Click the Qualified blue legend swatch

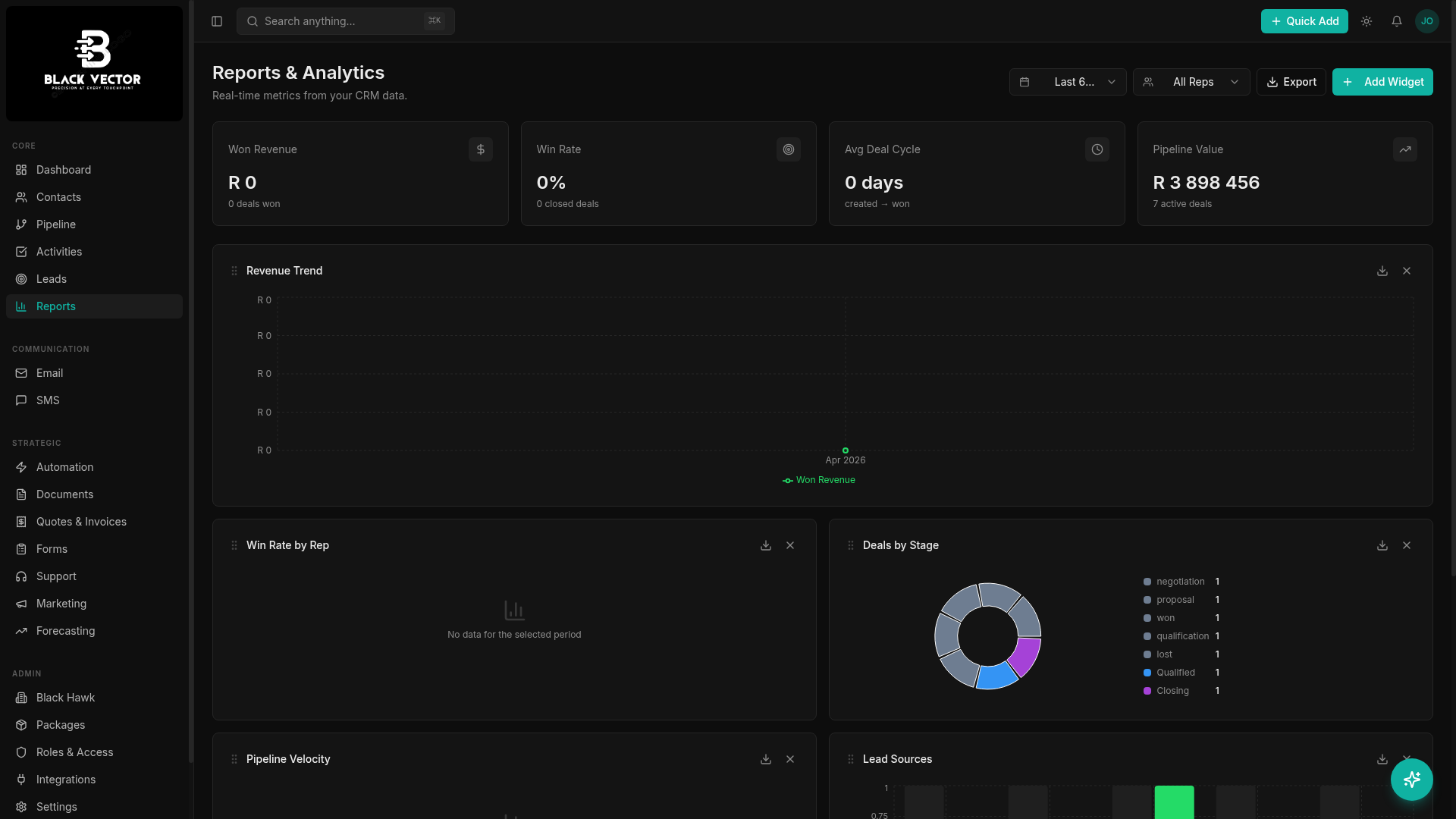1147,673
